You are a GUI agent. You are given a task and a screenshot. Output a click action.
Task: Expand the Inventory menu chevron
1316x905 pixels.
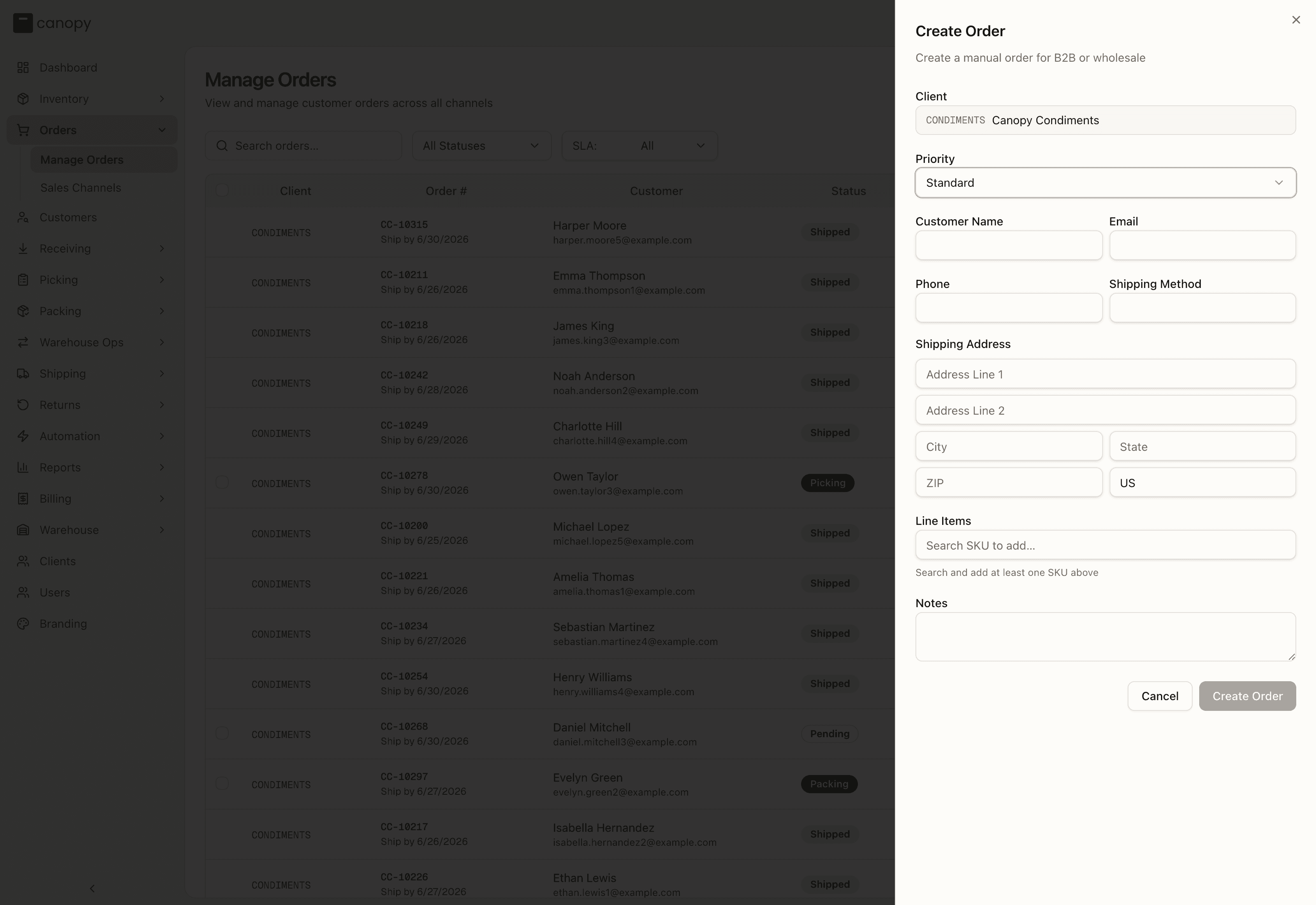click(x=162, y=99)
